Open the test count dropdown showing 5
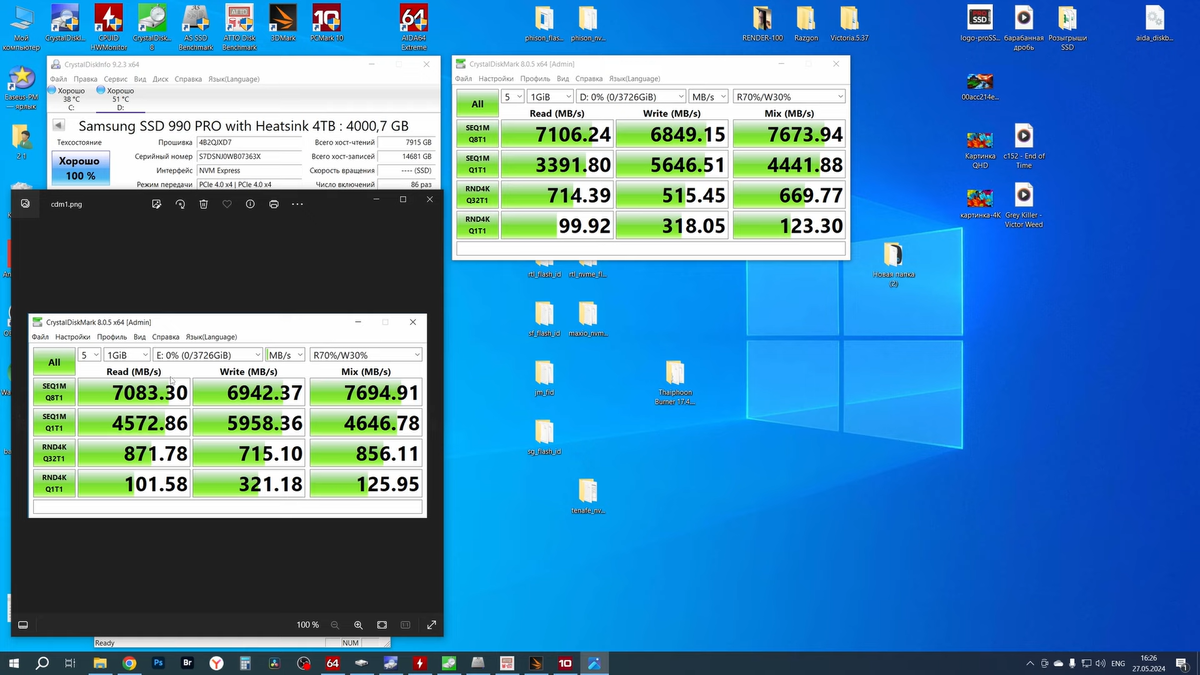1200x675 pixels. (x=512, y=97)
